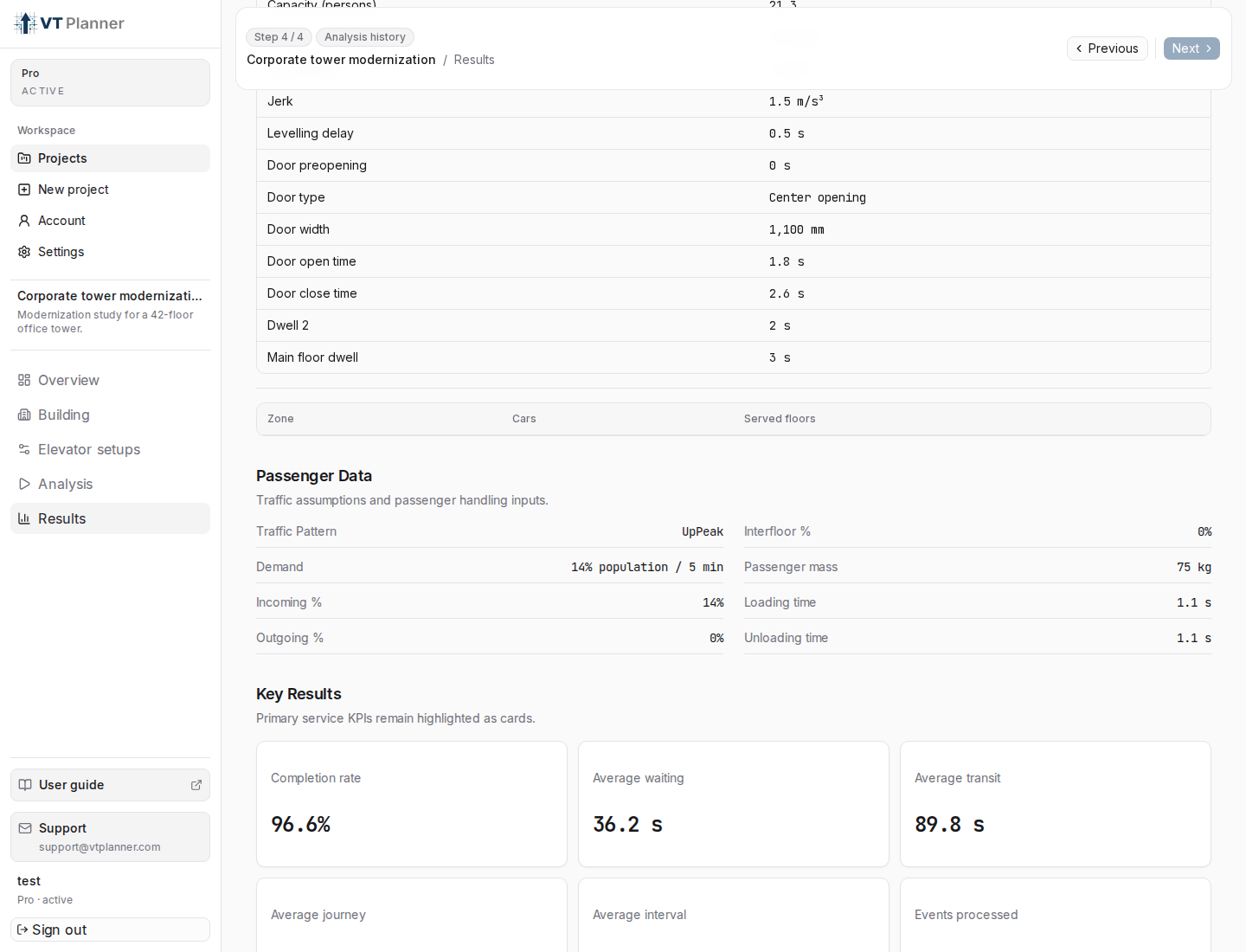This screenshot has width=1246, height=952.
Task: Switch to the Overview section
Action: [110, 380]
